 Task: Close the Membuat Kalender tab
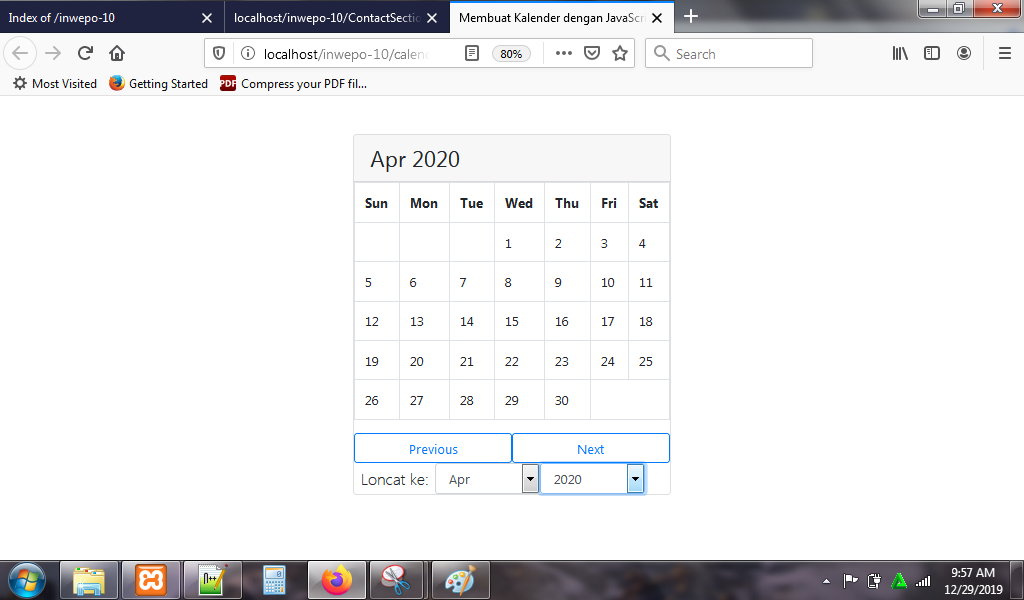tap(657, 18)
